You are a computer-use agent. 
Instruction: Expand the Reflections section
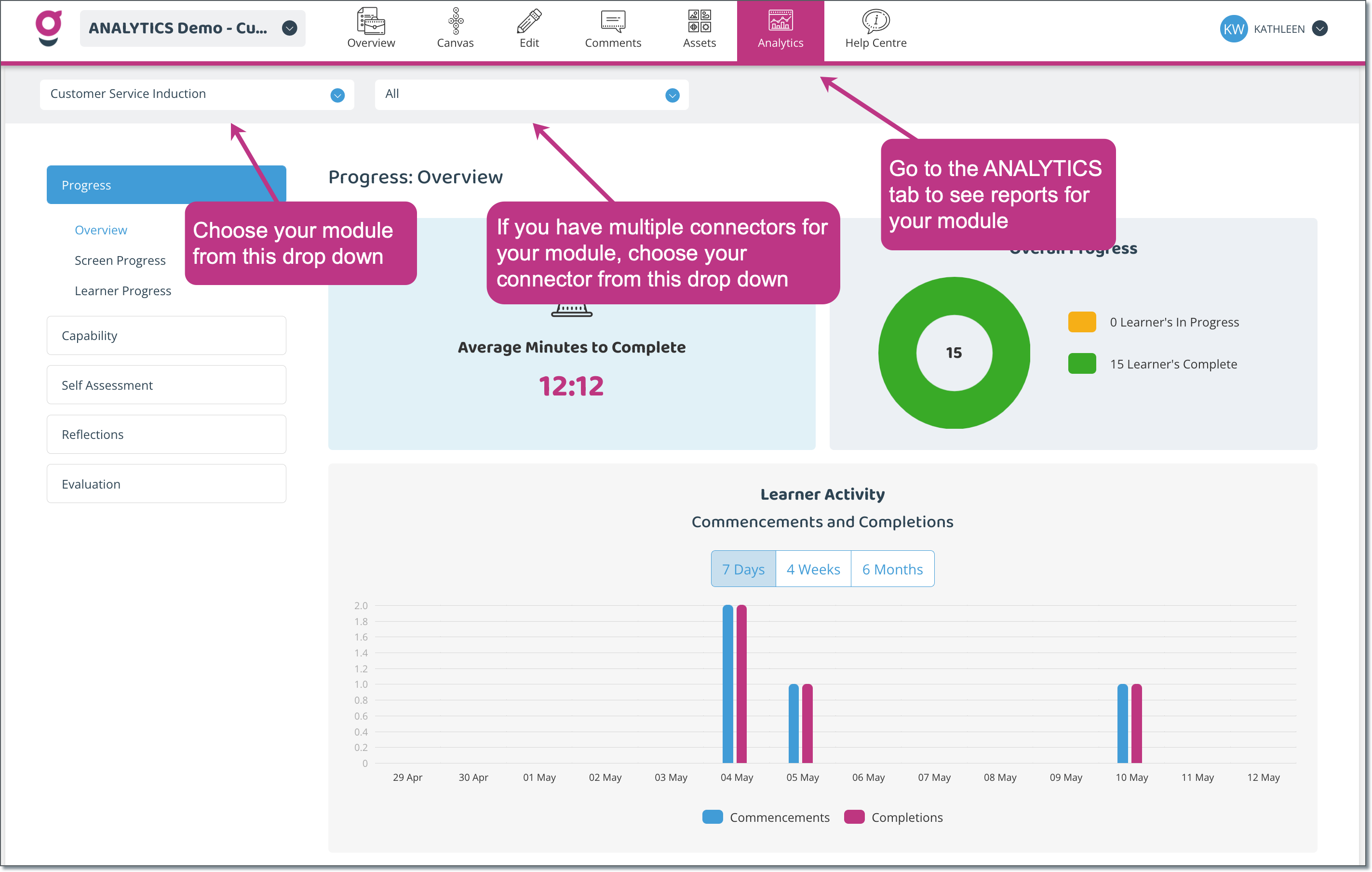click(x=166, y=434)
